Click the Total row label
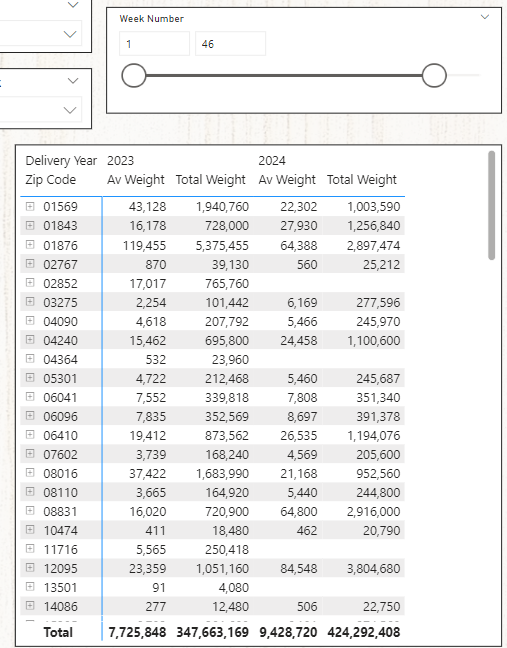The height and width of the screenshot is (648, 507). 58,632
